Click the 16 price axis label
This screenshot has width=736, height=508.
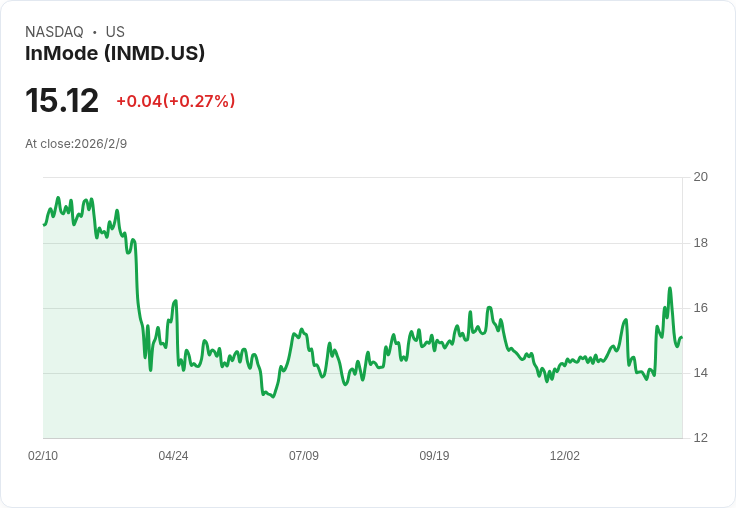point(701,308)
